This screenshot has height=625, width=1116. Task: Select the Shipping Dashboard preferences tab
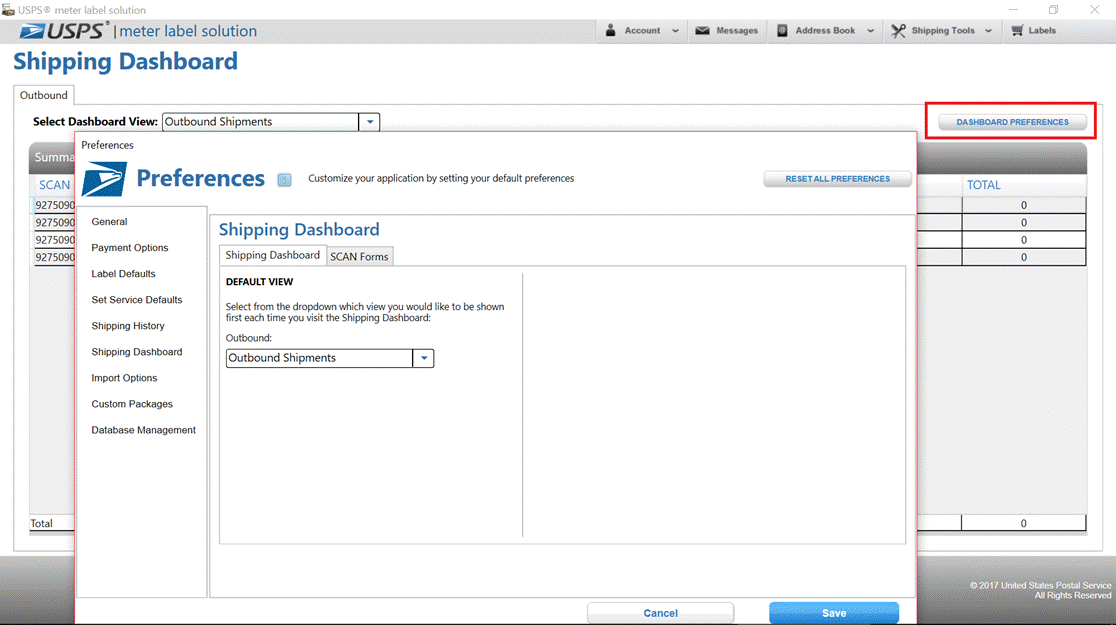click(273, 255)
